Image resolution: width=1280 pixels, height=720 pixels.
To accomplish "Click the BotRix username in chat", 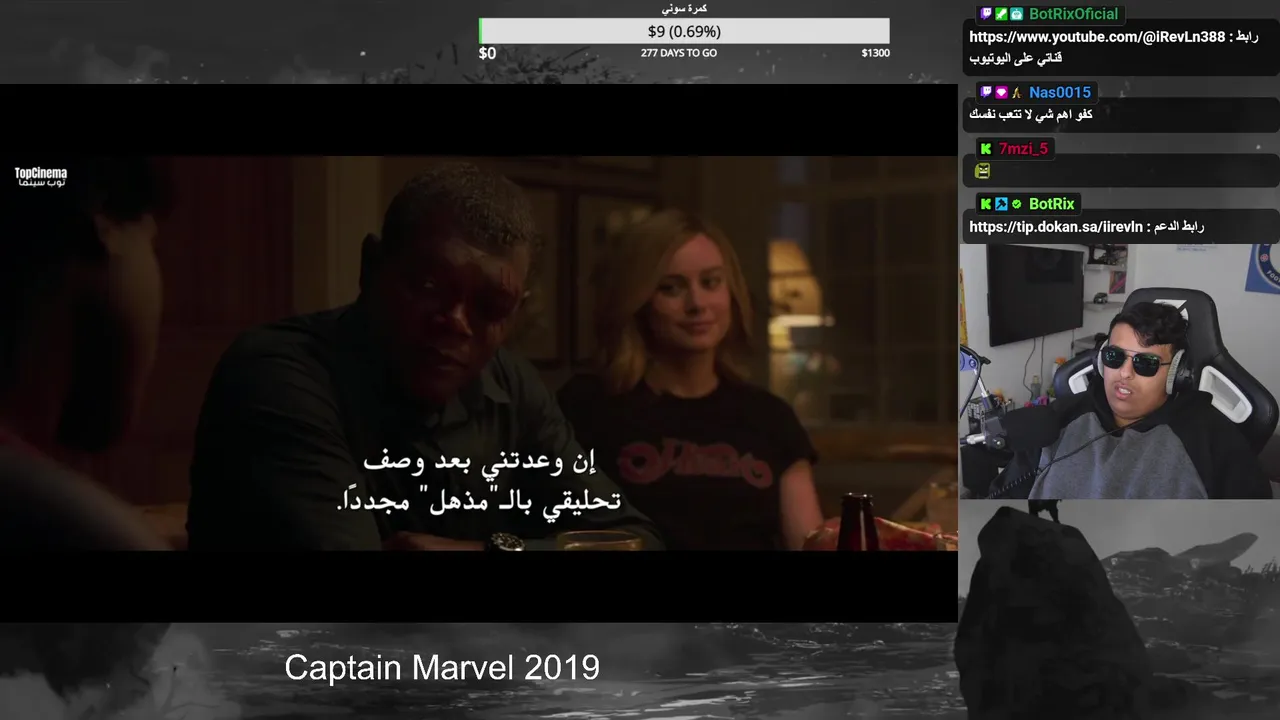I will 1052,204.
